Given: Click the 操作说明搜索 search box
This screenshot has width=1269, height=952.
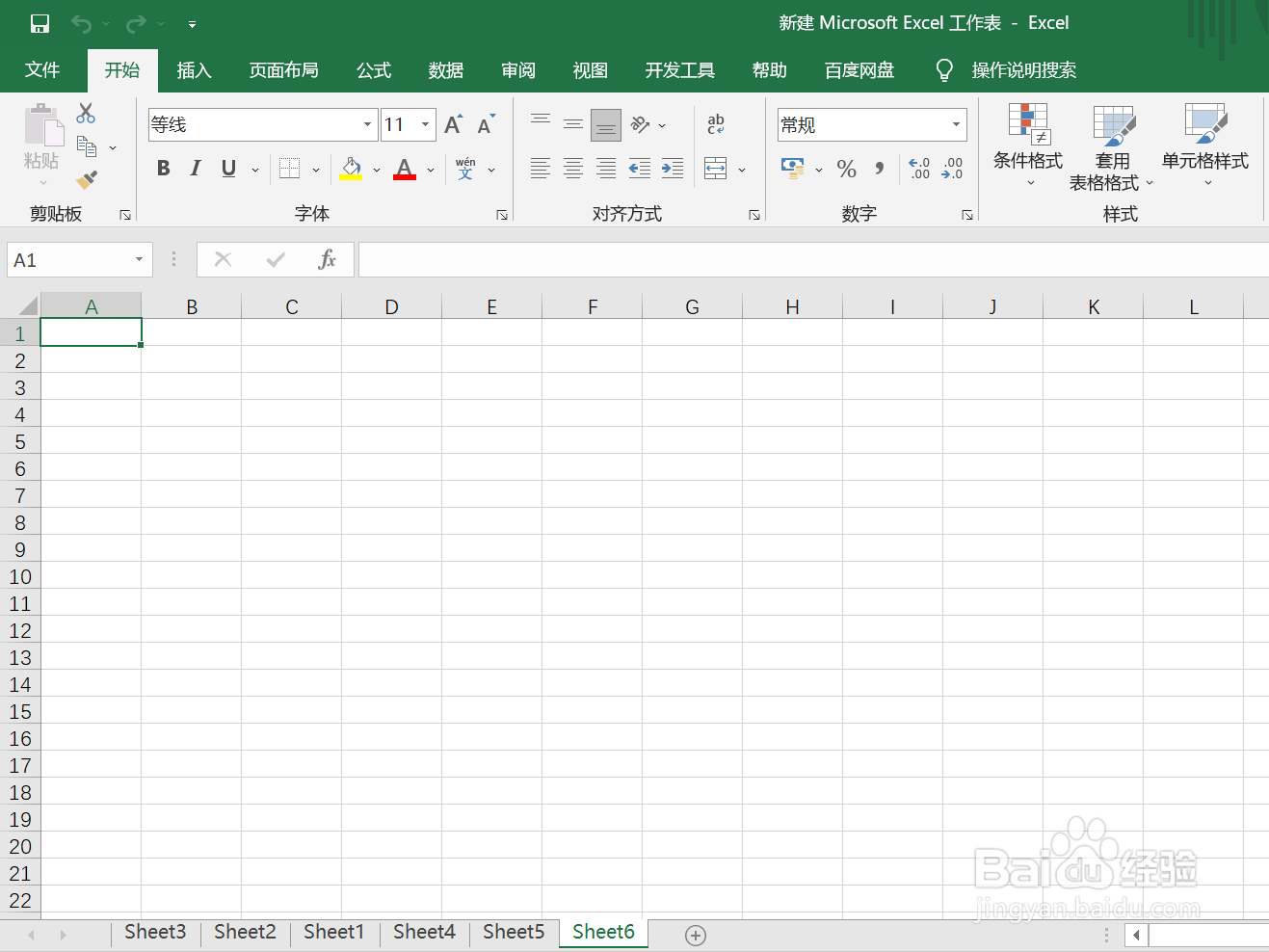Looking at the screenshot, I should coord(1023,70).
